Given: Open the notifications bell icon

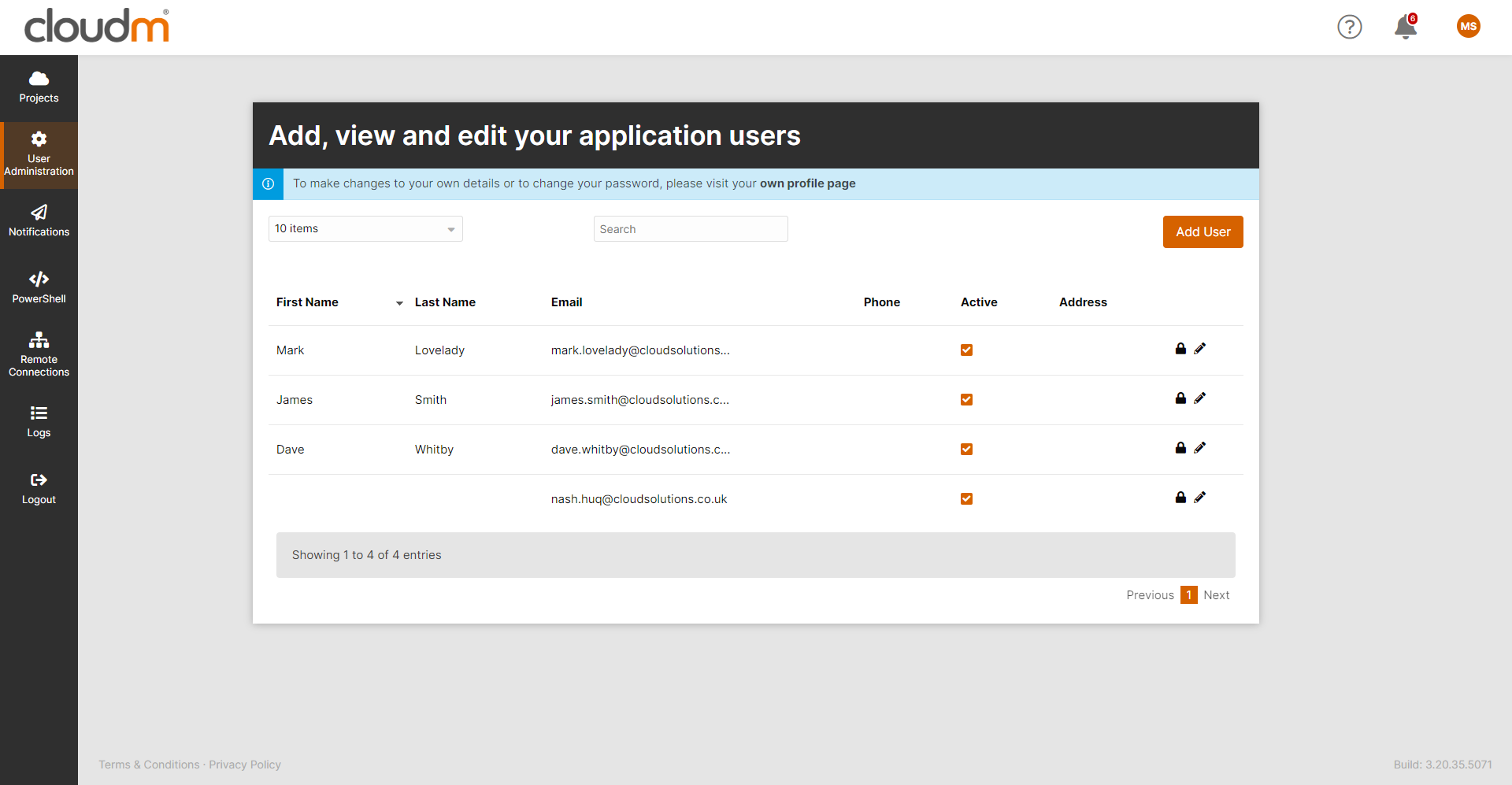Looking at the screenshot, I should (1405, 28).
